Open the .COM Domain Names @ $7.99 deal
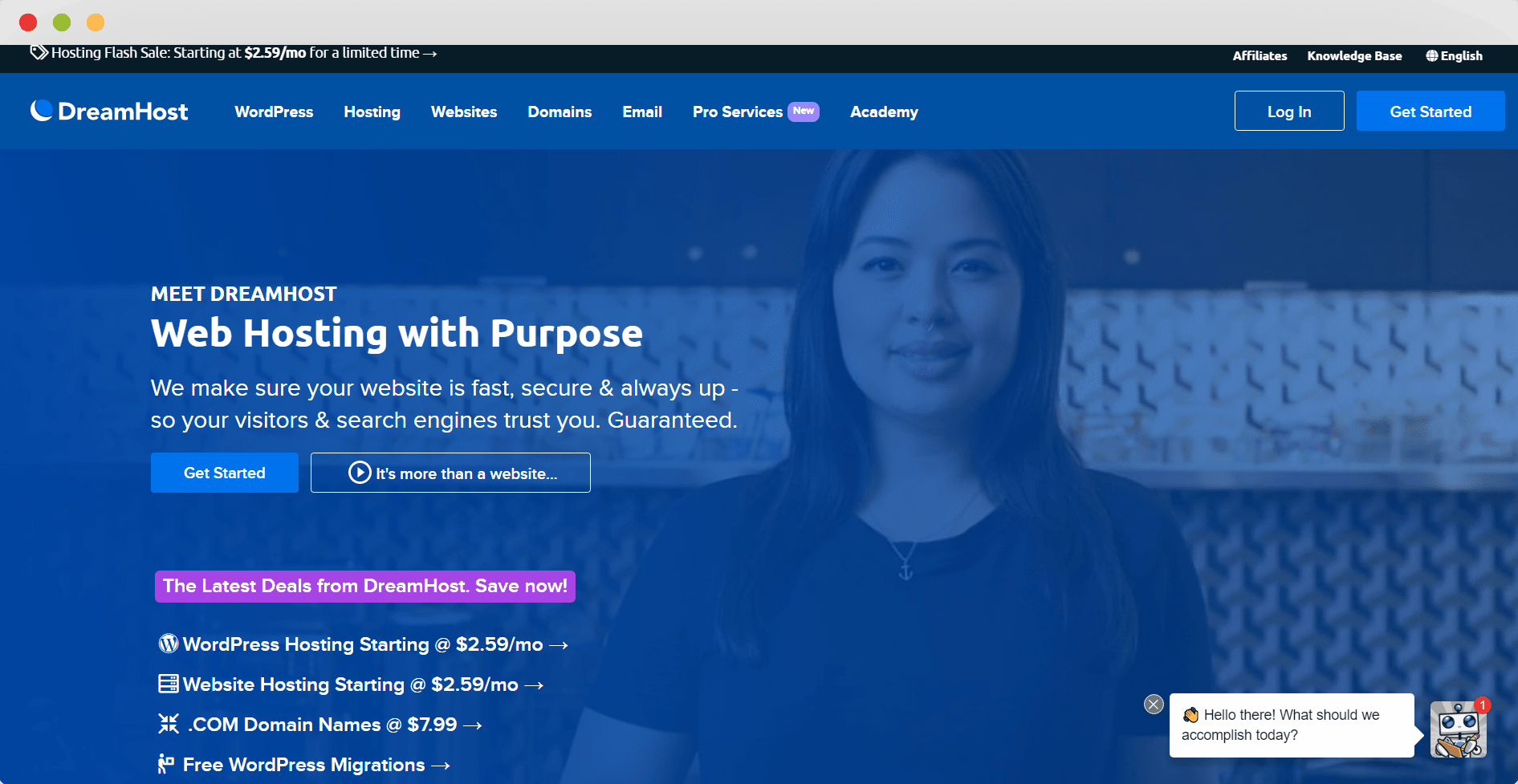 (x=320, y=724)
